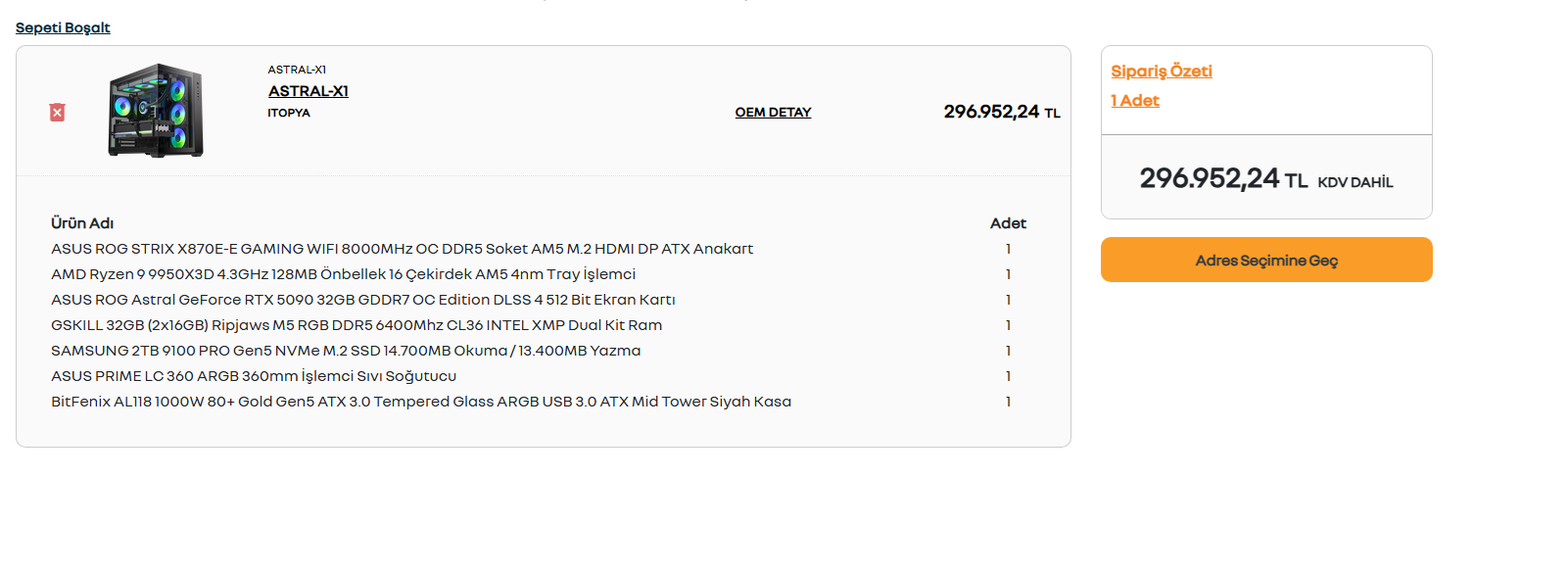Click the ITOPYA brand label
The width and height of the screenshot is (1568, 573).
[289, 113]
